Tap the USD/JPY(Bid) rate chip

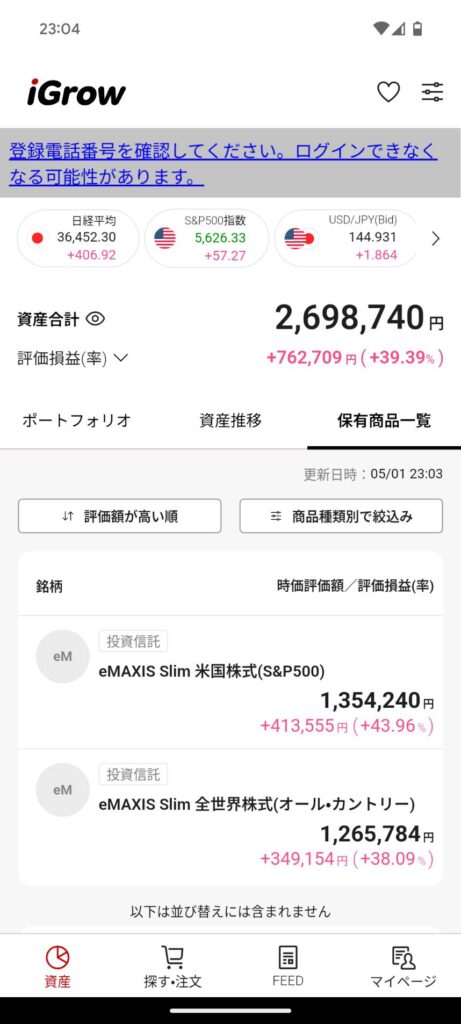(x=346, y=238)
